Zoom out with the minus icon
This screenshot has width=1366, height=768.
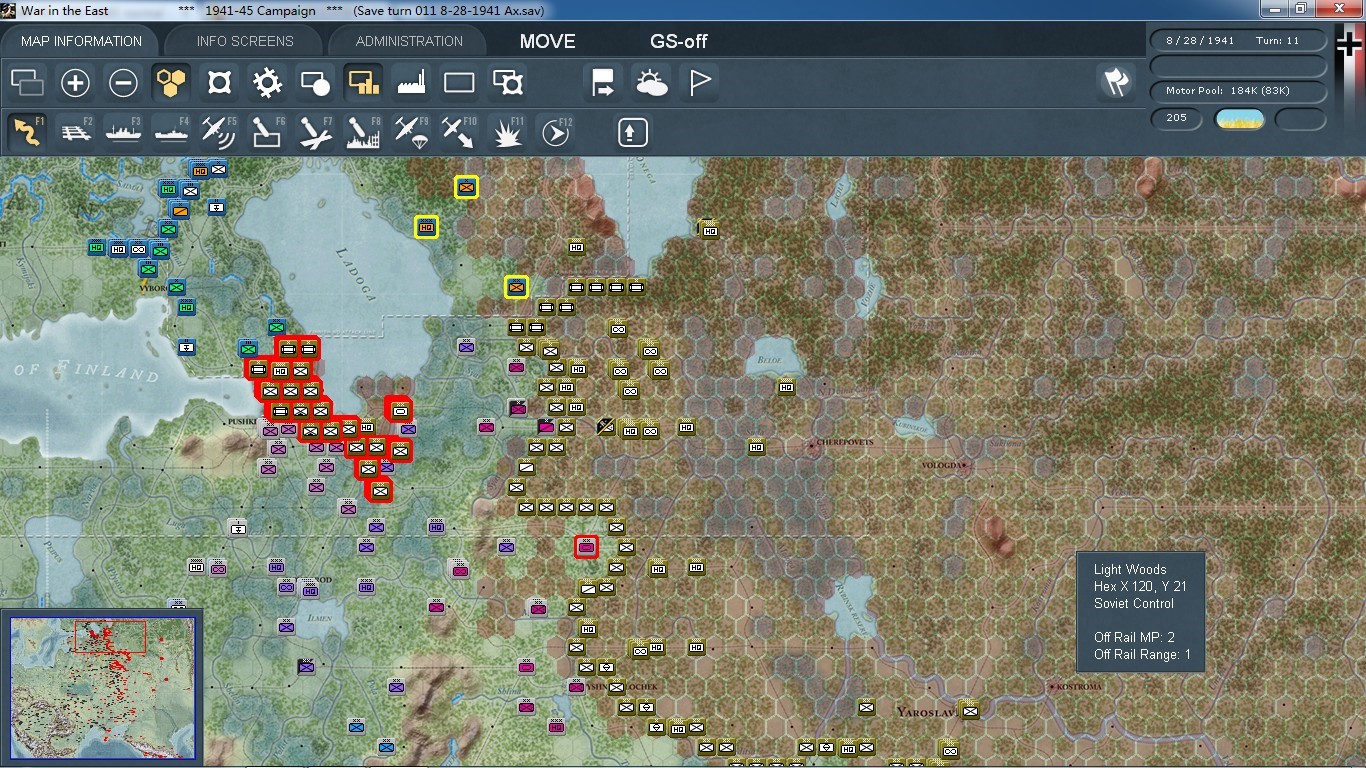point(123,82)
